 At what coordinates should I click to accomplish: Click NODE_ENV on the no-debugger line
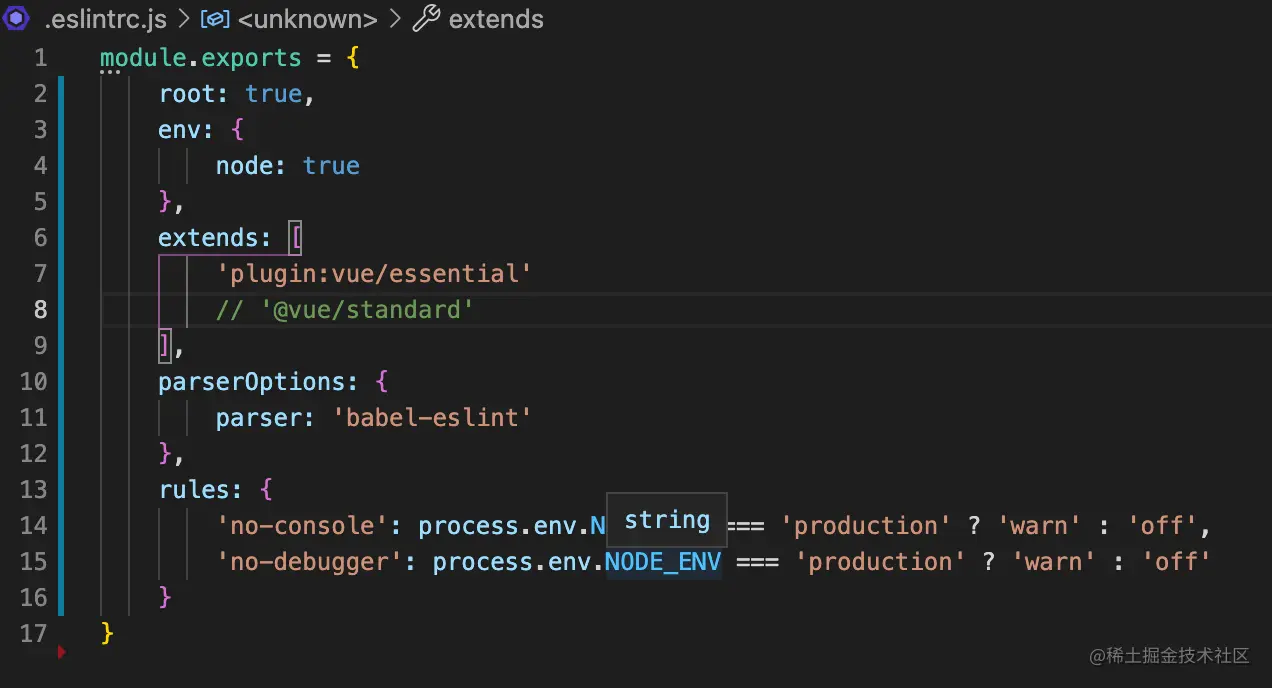663,561
